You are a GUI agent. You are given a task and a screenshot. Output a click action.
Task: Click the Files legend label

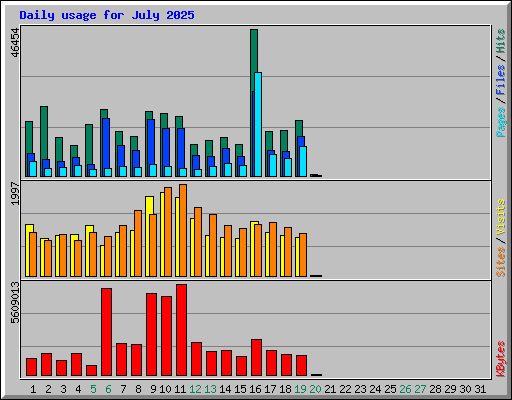[501, 80]
